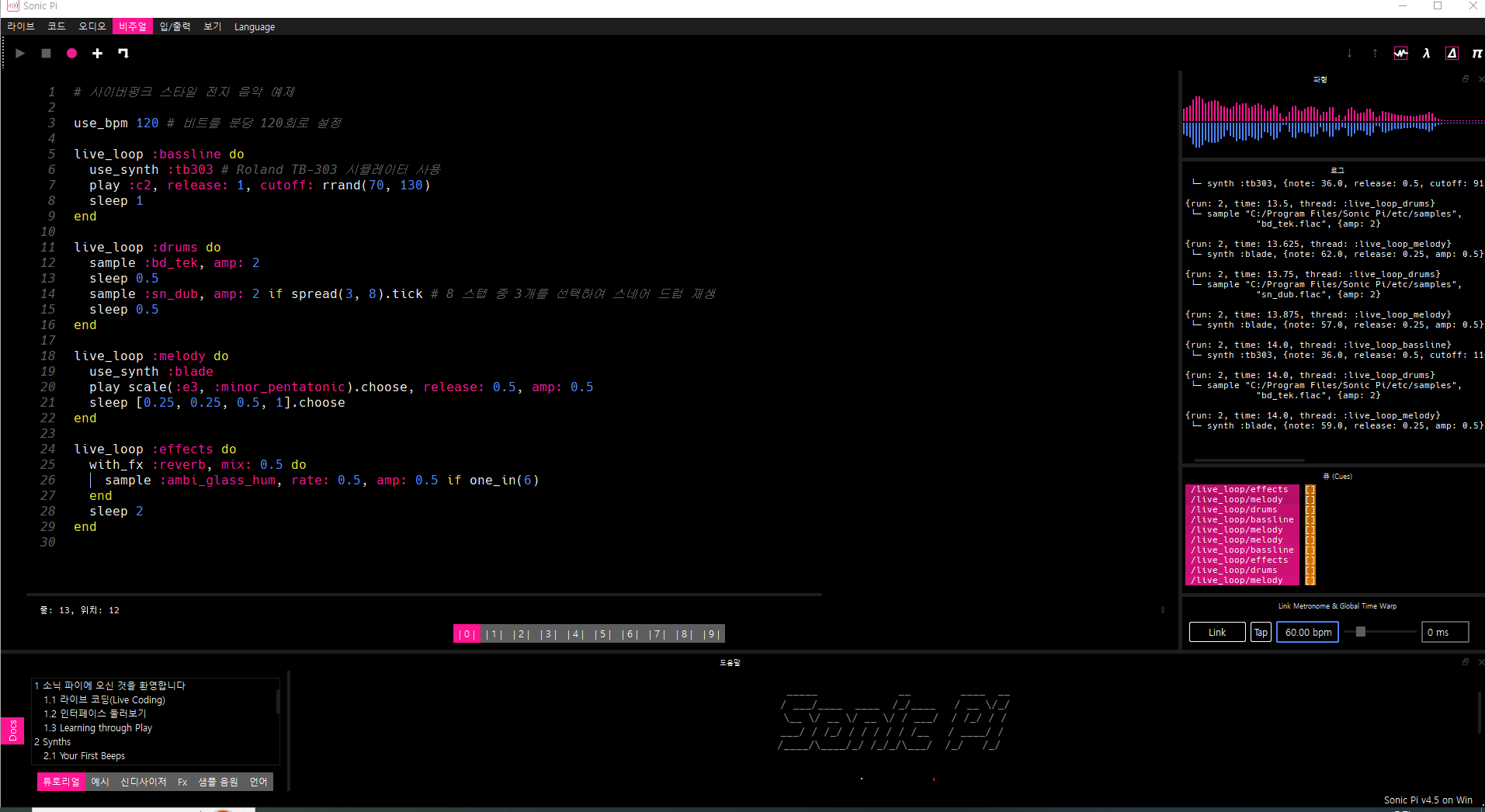Select the Fx help tab

point(182,782)
